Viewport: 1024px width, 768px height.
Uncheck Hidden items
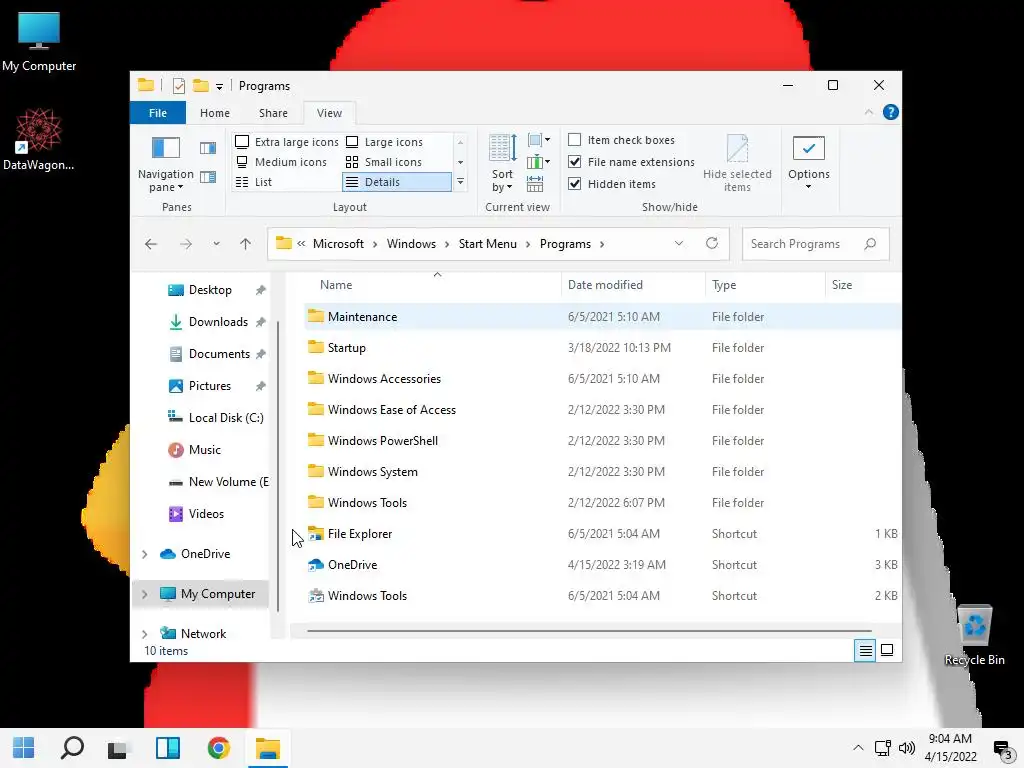[x=612, y=184]
